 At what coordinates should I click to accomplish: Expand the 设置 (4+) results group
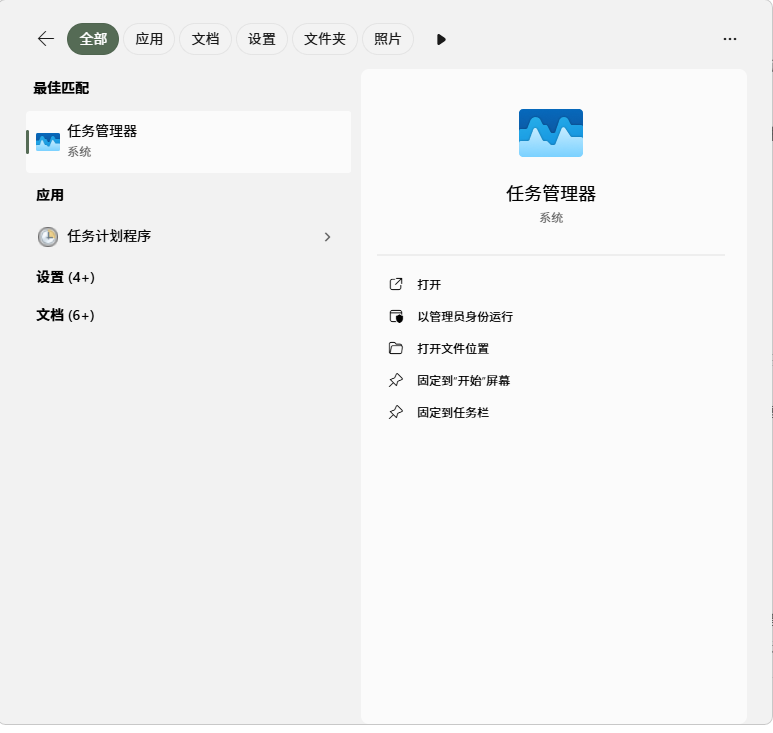click(66, 277)
